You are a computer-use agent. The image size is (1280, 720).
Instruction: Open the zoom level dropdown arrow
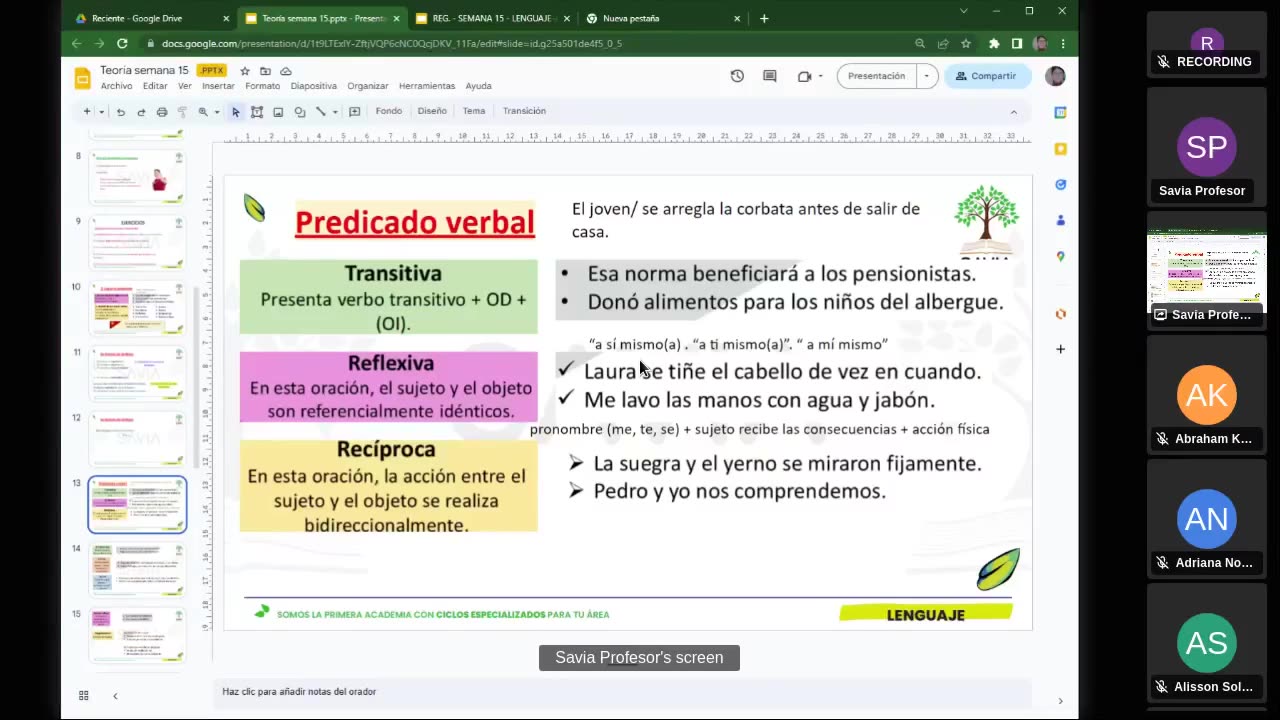[217, 112]
